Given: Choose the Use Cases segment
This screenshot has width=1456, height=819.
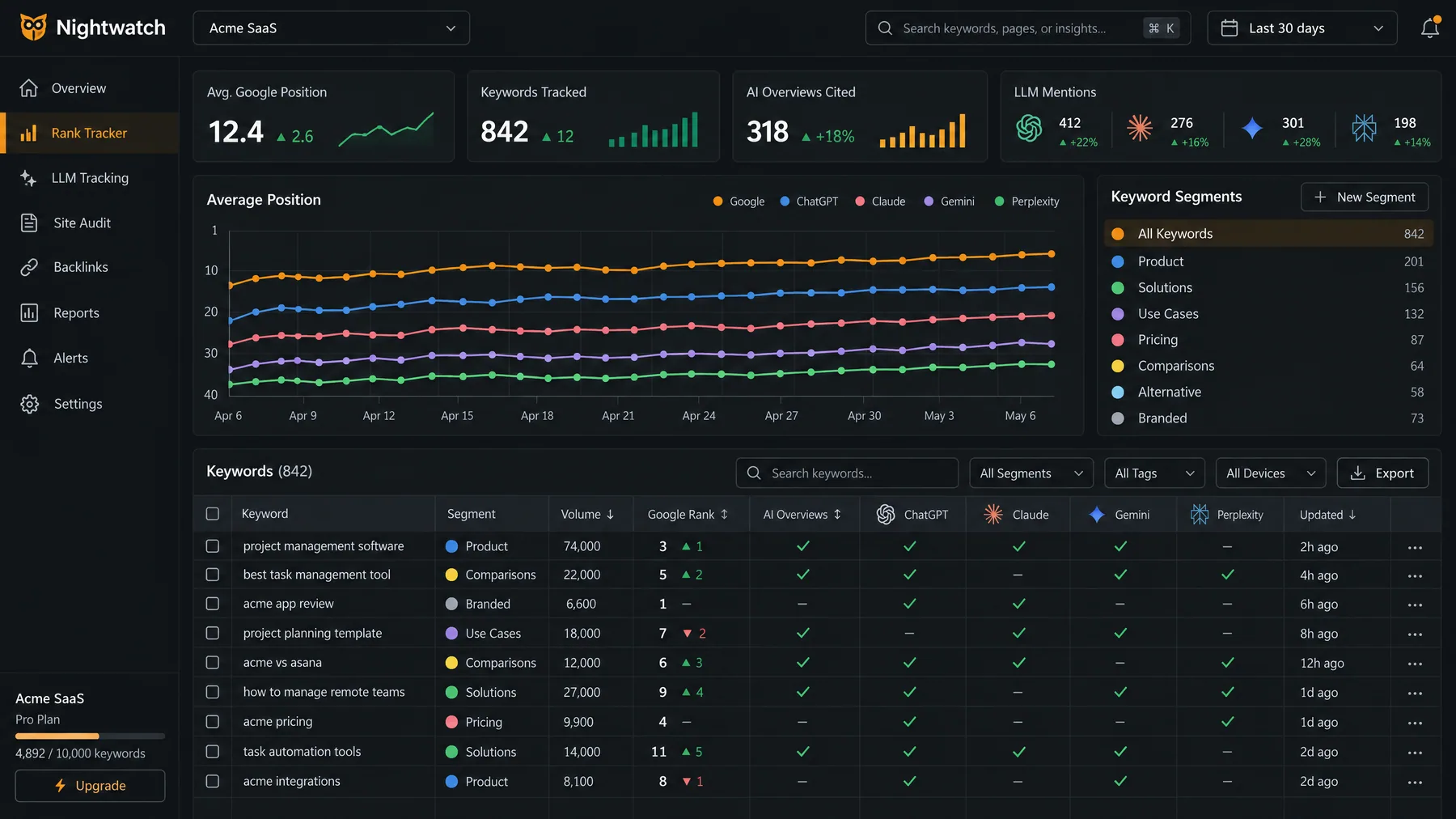Looking at the screenshot, I should click(1268, 314).
